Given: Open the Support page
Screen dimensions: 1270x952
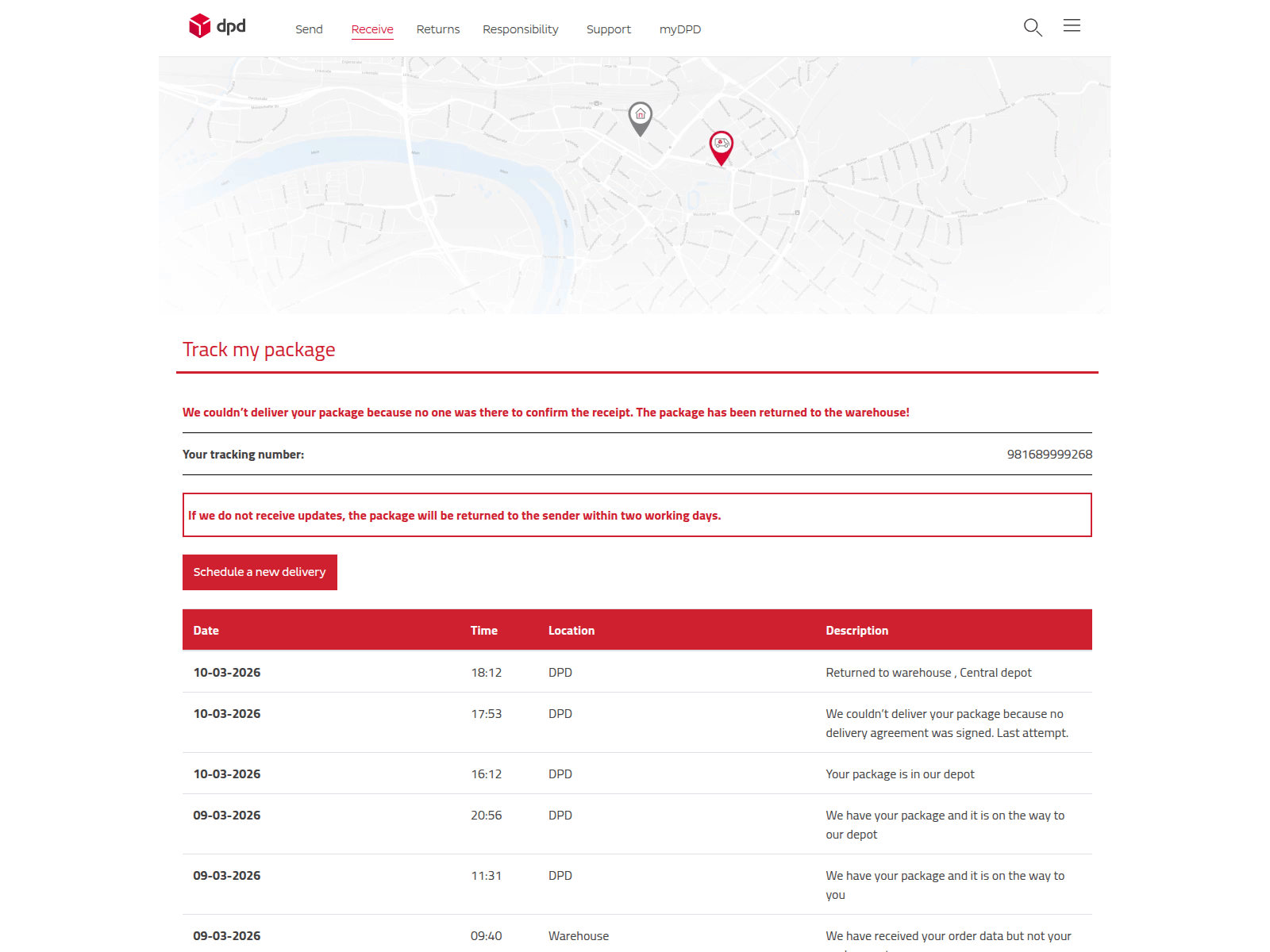Looking at the screenshot, I should [x=608, y=29].
